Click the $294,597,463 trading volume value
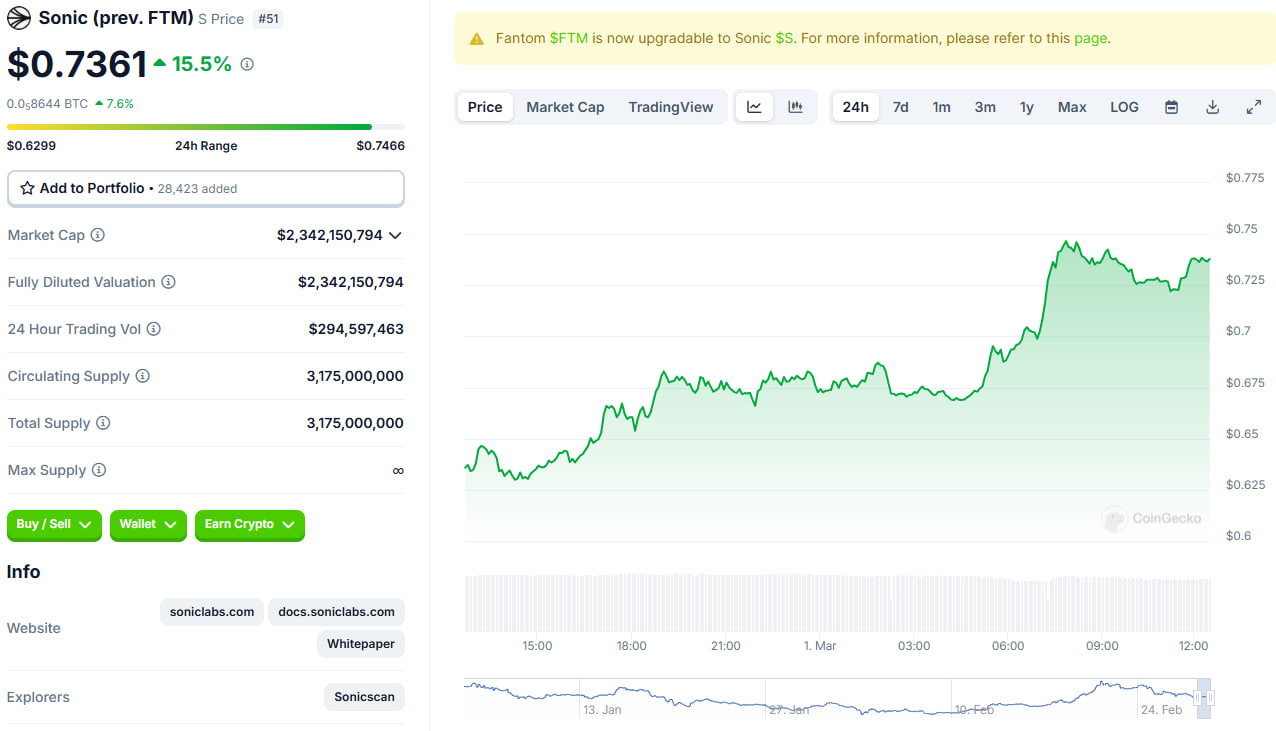This screenshot has height=731, width=1276. [x=356, y=329]
